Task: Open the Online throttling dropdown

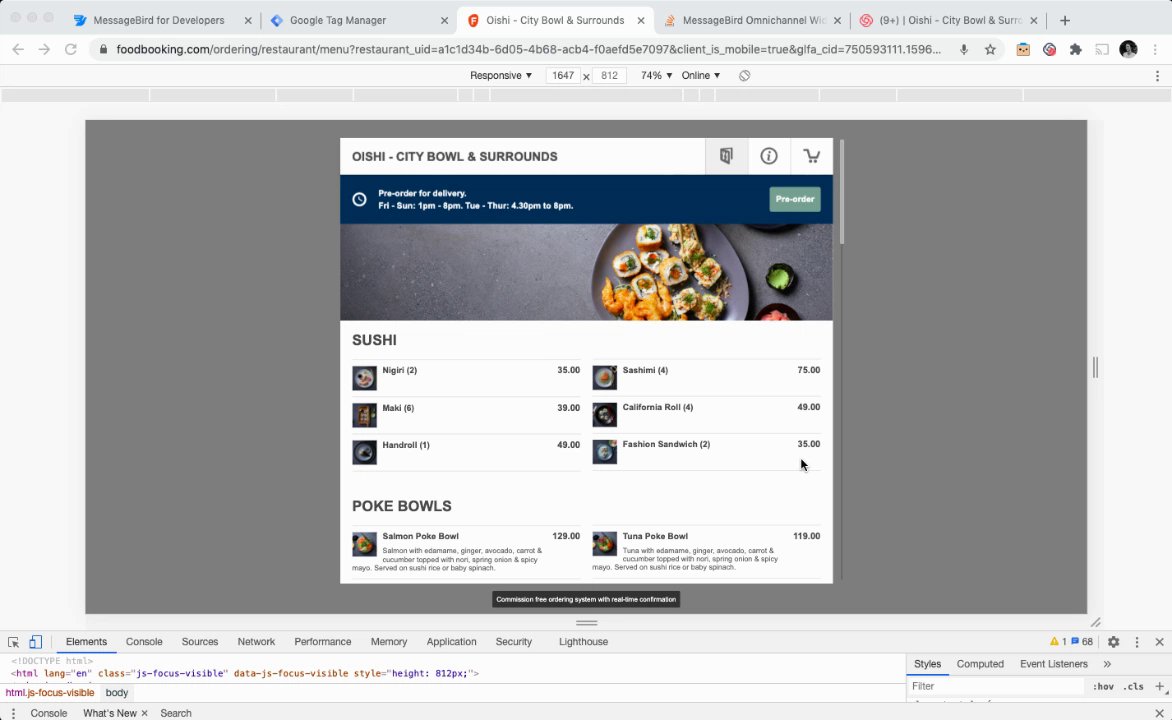Action: point(700,76)
